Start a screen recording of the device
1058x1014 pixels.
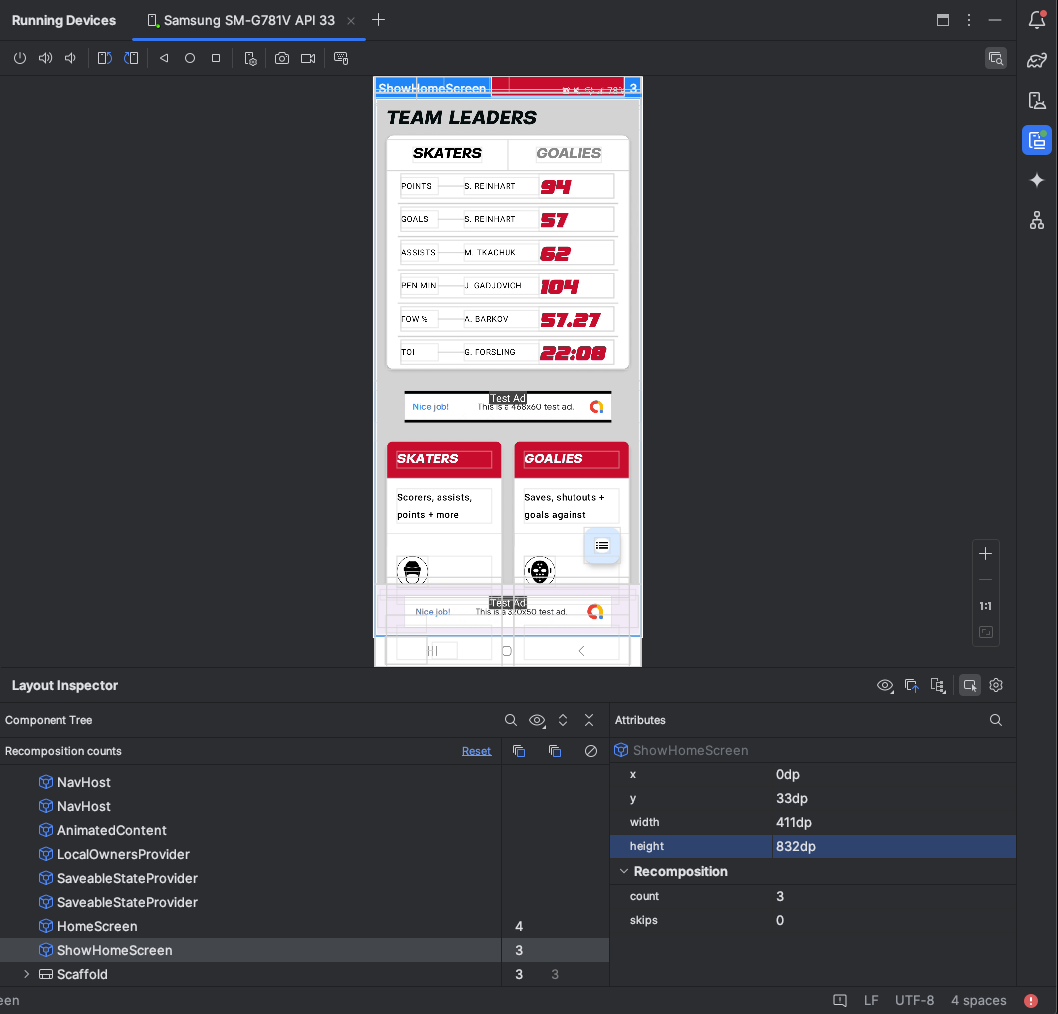[308, 58]
